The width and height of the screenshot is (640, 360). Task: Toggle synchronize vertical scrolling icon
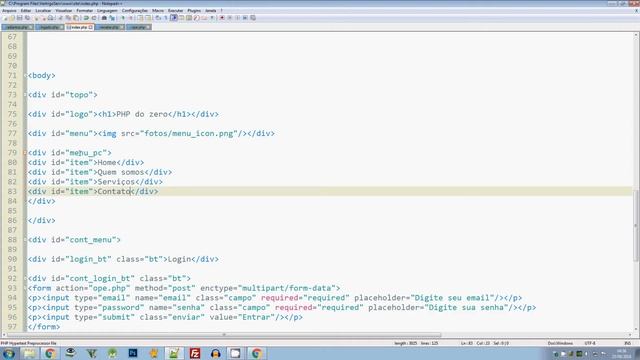pyautogui.click(x=140, y=18)
